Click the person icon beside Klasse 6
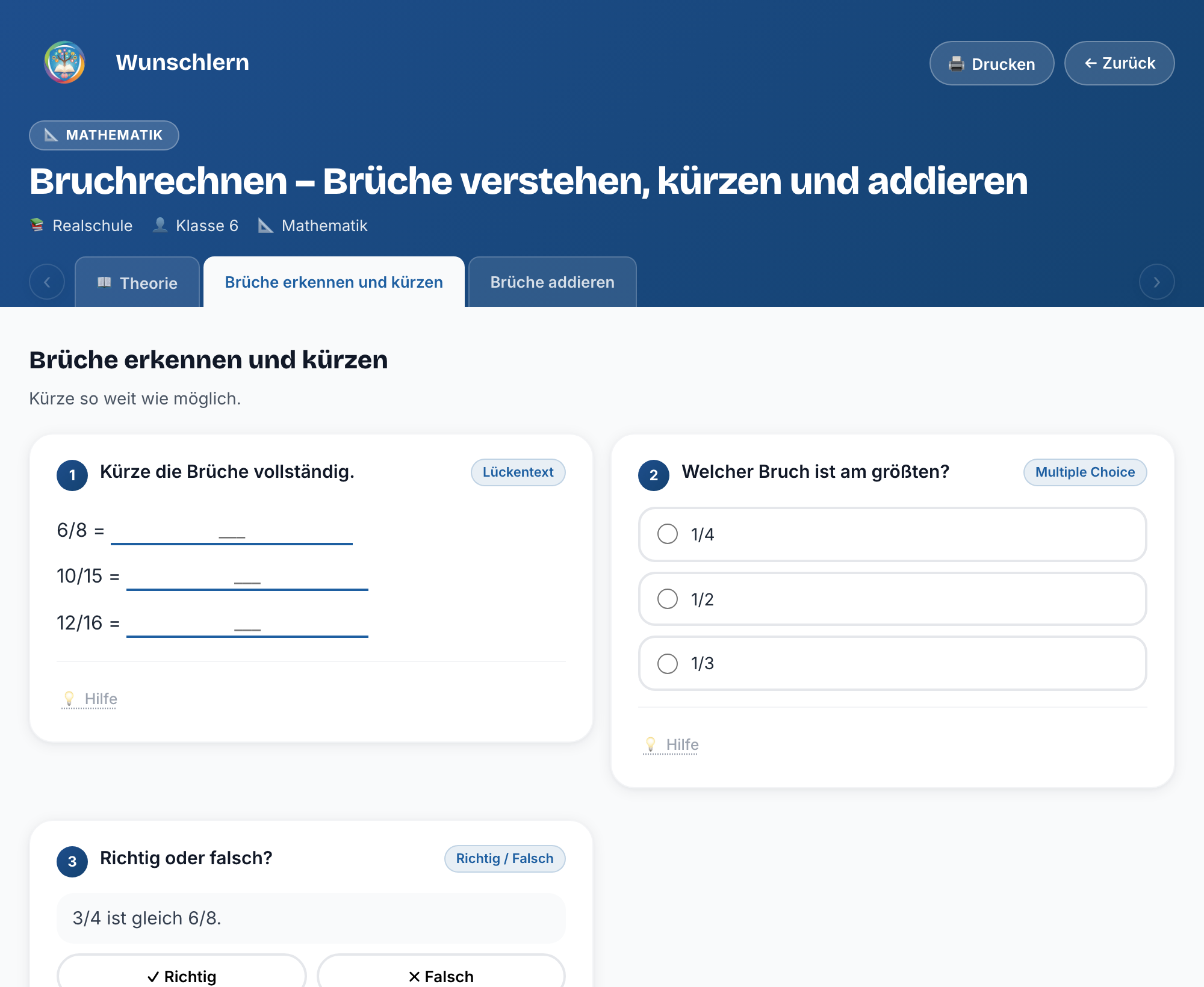The height and width of the screenshot is (987, 1204). (x=160, y=225)
